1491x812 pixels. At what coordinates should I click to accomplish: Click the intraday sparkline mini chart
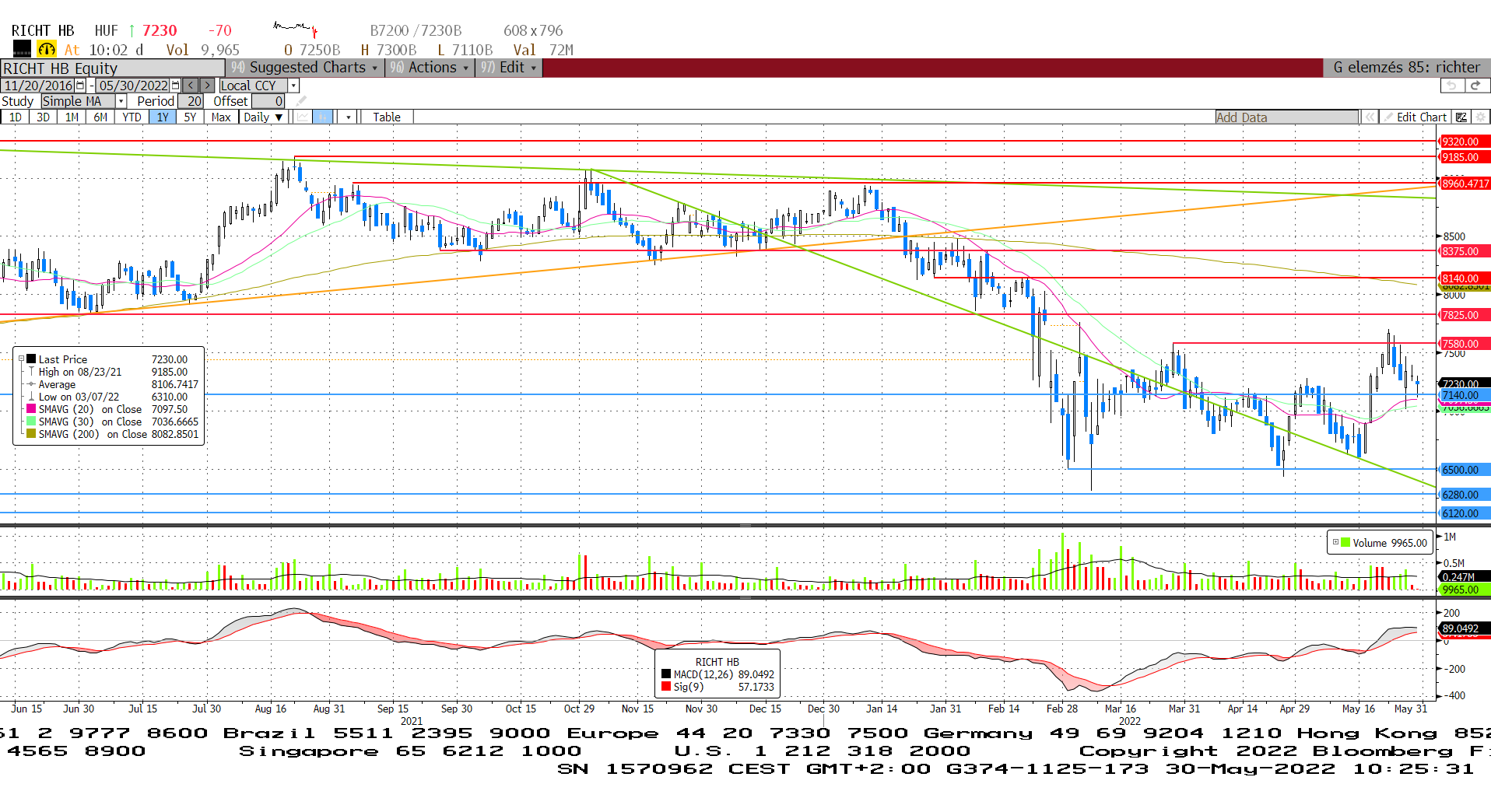(295, 30)
